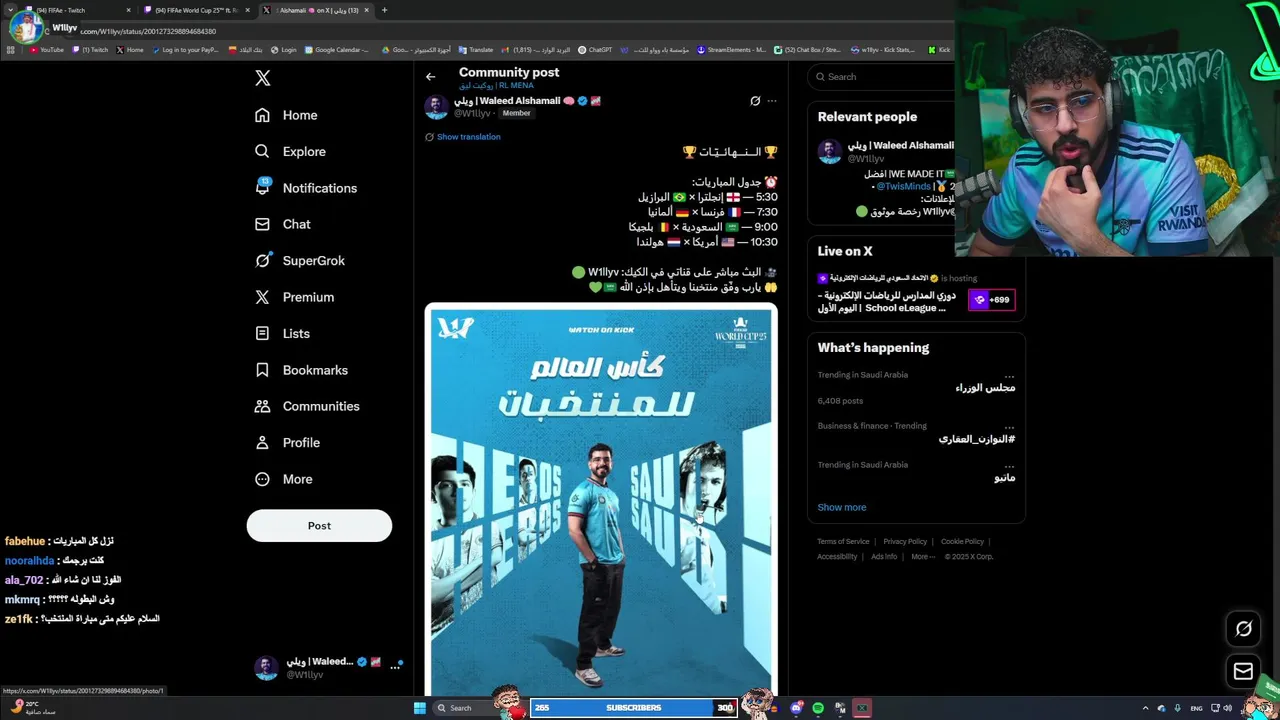
Task: Click the Grok icon on the post
Action: (755, 101)
